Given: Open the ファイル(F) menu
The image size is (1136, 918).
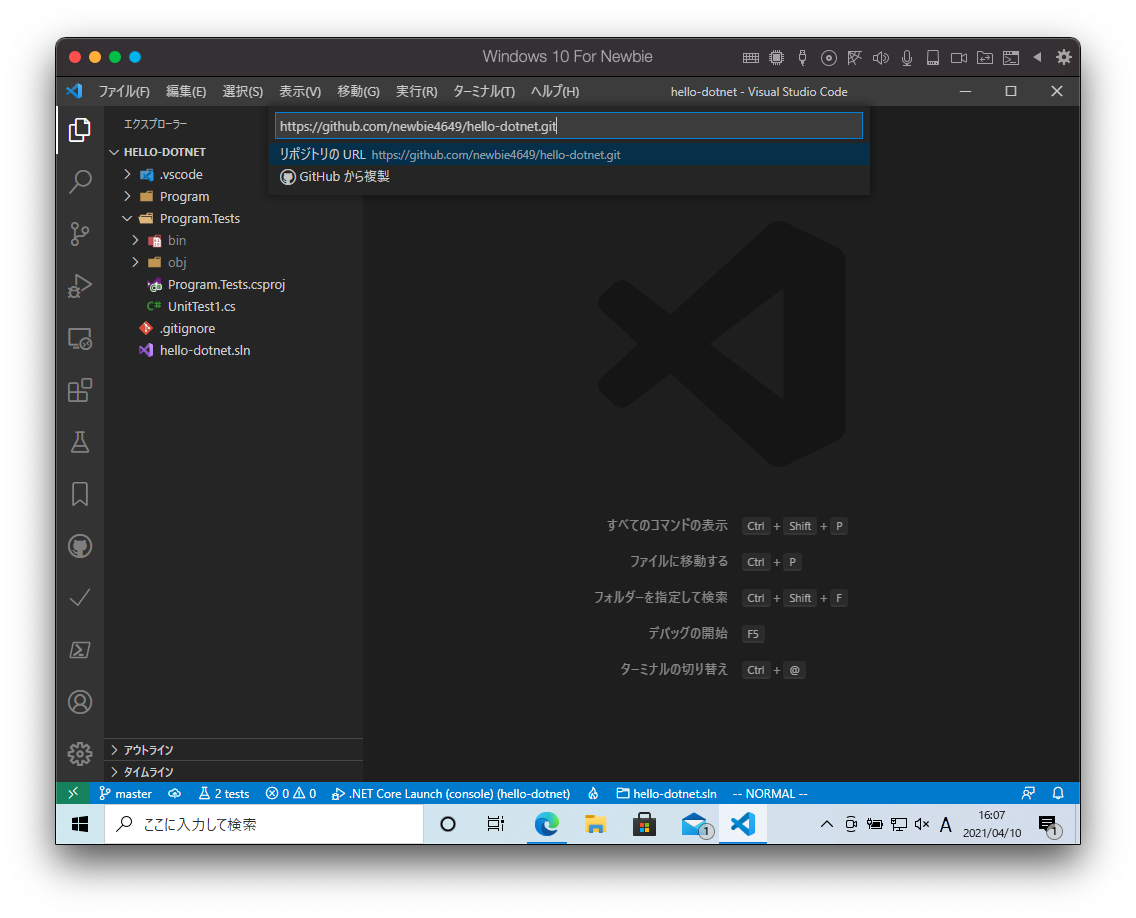Looking at the screenshot, I should 124,91.
